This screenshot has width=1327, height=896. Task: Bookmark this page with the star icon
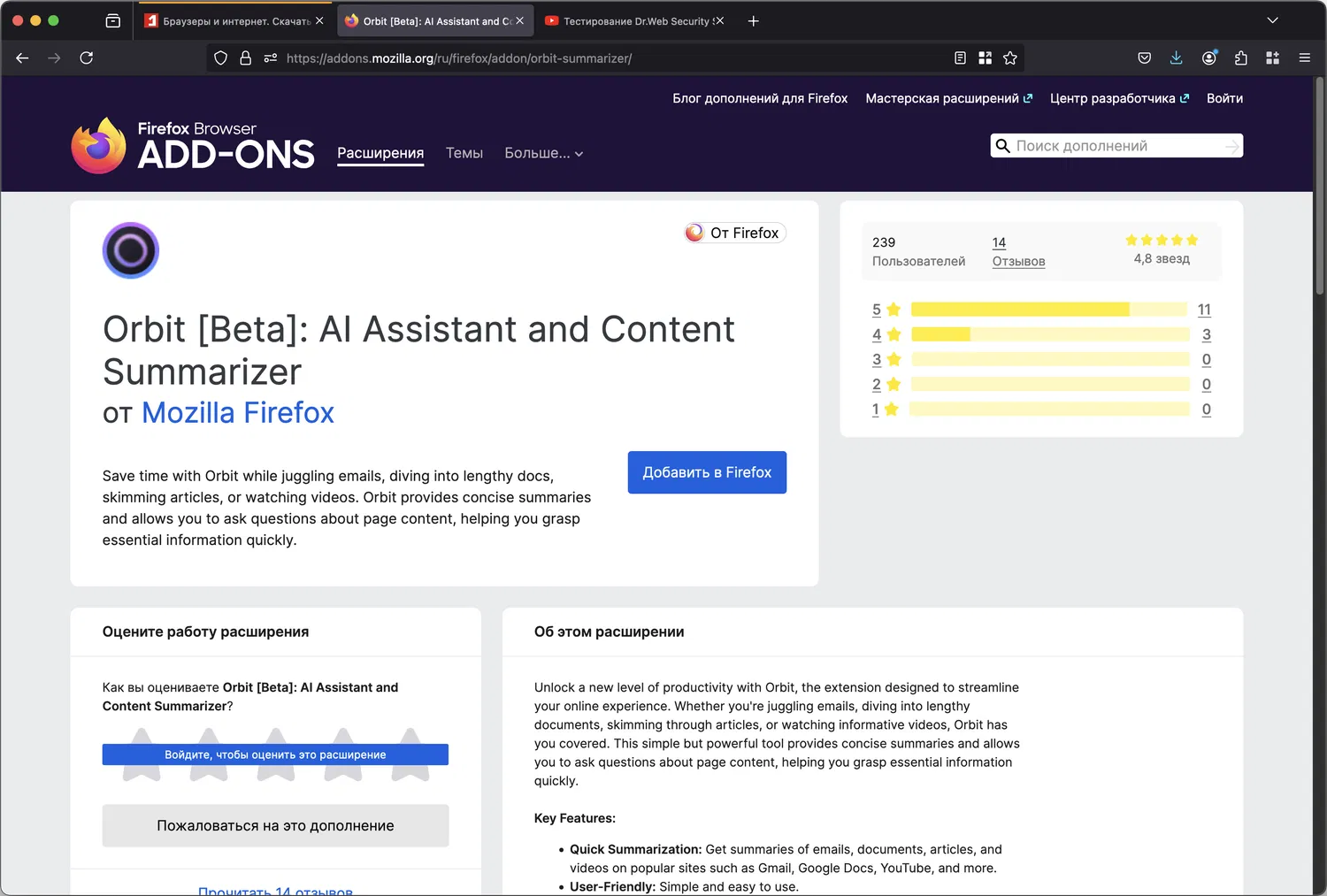click(x=1010, y=58)
